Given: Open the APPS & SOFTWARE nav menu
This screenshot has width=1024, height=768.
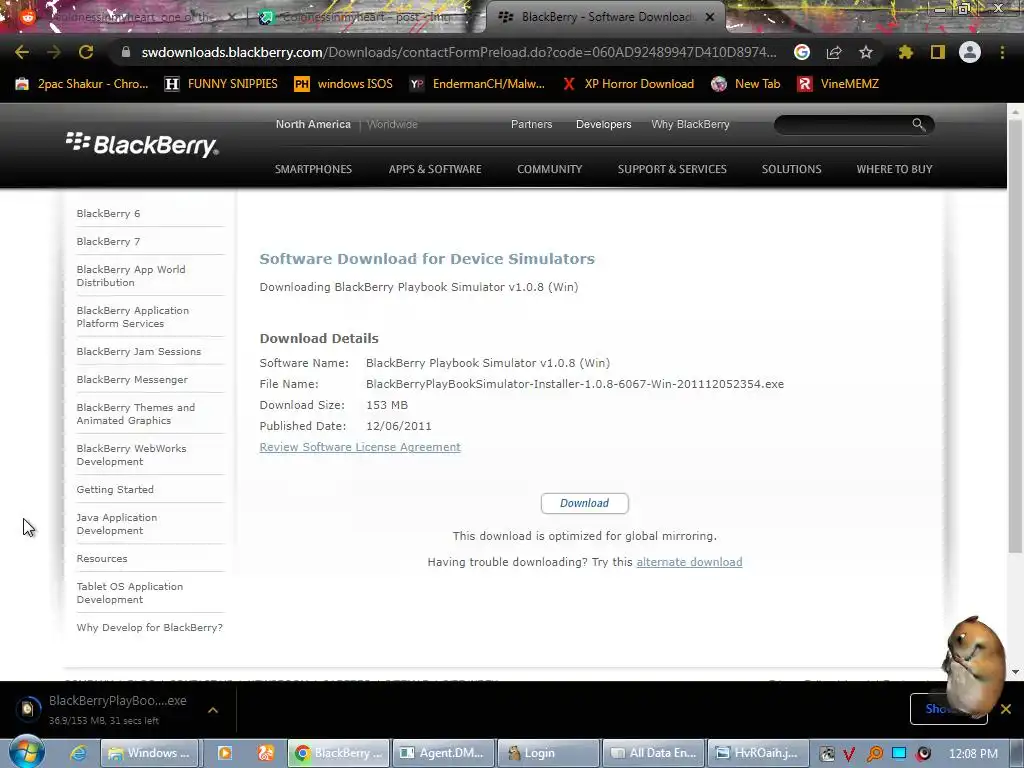Looking at the screenshot, I should pyautogui.click(x=435, y=169).
